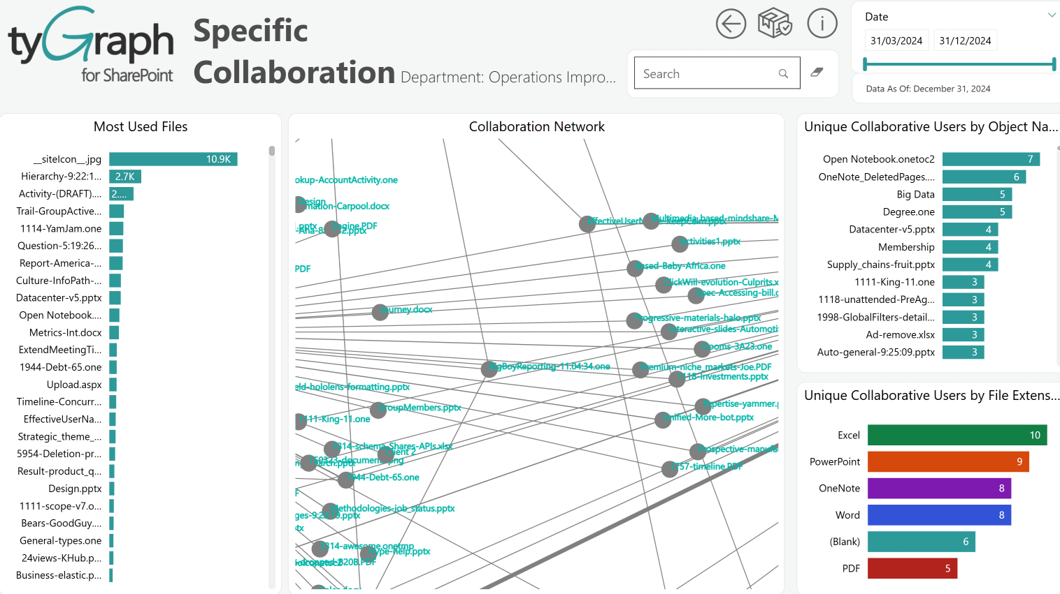Select the 1944-Debt-65.one network node
Viewport: 1060px width, 594px height.
point(345,480)
